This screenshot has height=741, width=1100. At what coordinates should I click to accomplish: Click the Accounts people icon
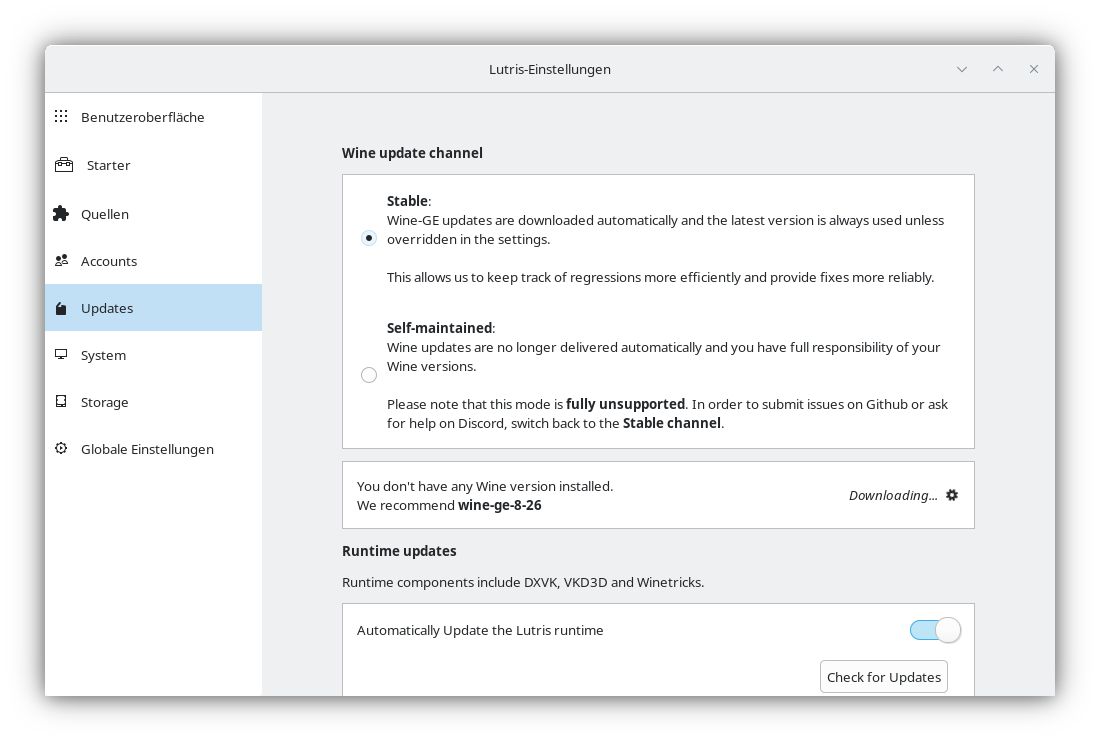[x=61, y=261]
